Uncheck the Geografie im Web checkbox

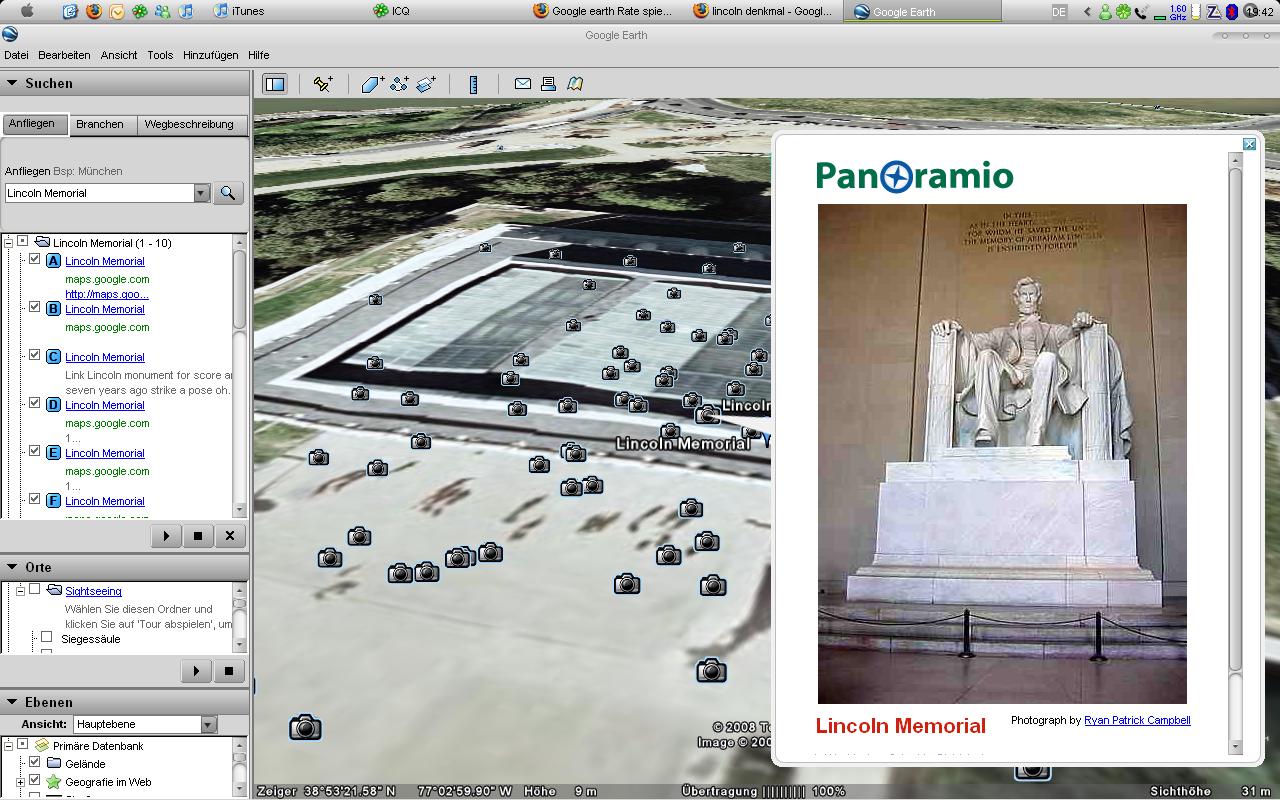click(34, 781)
